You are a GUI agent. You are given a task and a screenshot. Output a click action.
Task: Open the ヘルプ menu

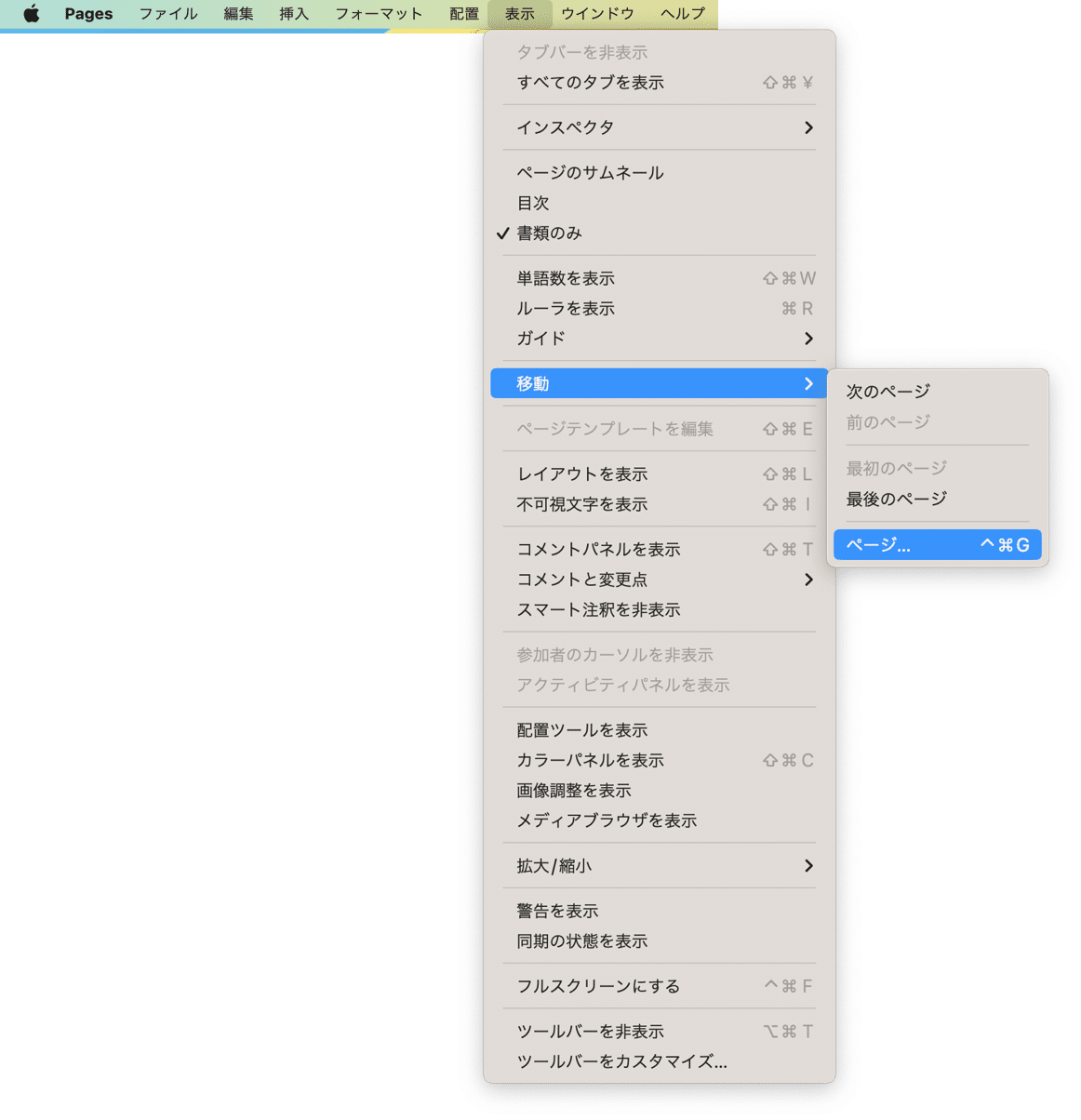click(683, 14)
